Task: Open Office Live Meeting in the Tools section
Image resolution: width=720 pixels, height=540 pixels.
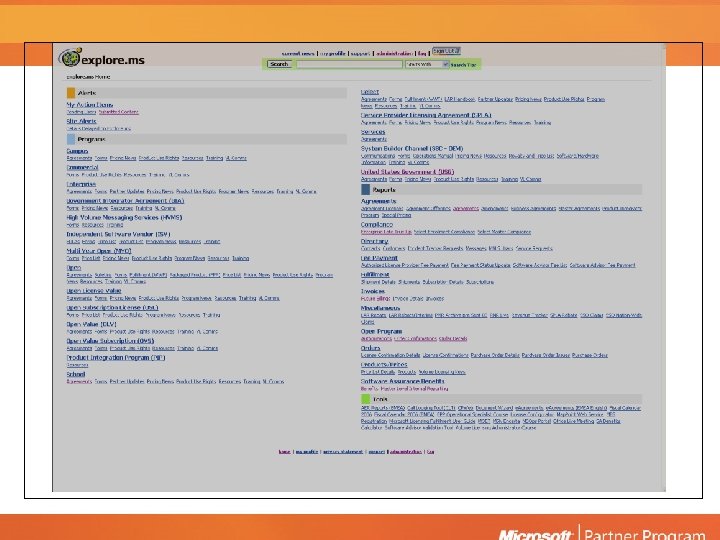Action: click(x=573, y=421)
